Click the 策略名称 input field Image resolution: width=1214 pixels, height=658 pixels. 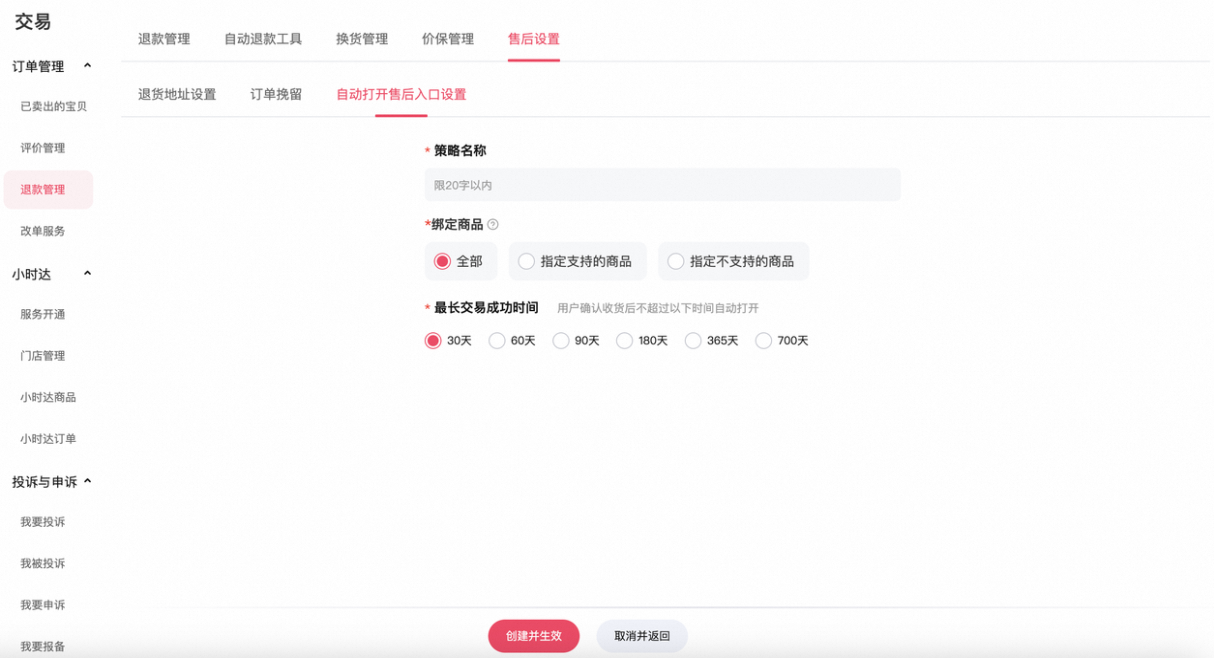tap(663, 184)
